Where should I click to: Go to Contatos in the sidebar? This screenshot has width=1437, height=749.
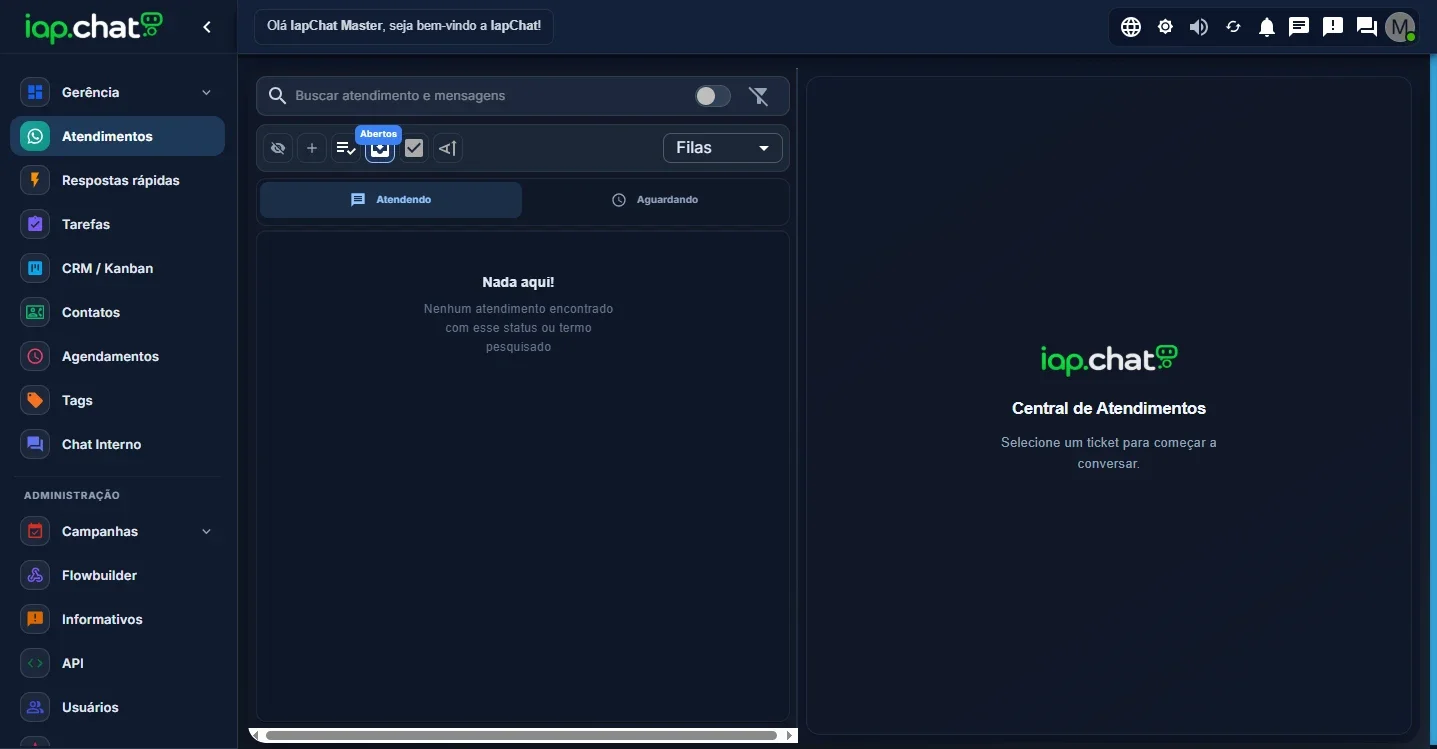point(117,312)
